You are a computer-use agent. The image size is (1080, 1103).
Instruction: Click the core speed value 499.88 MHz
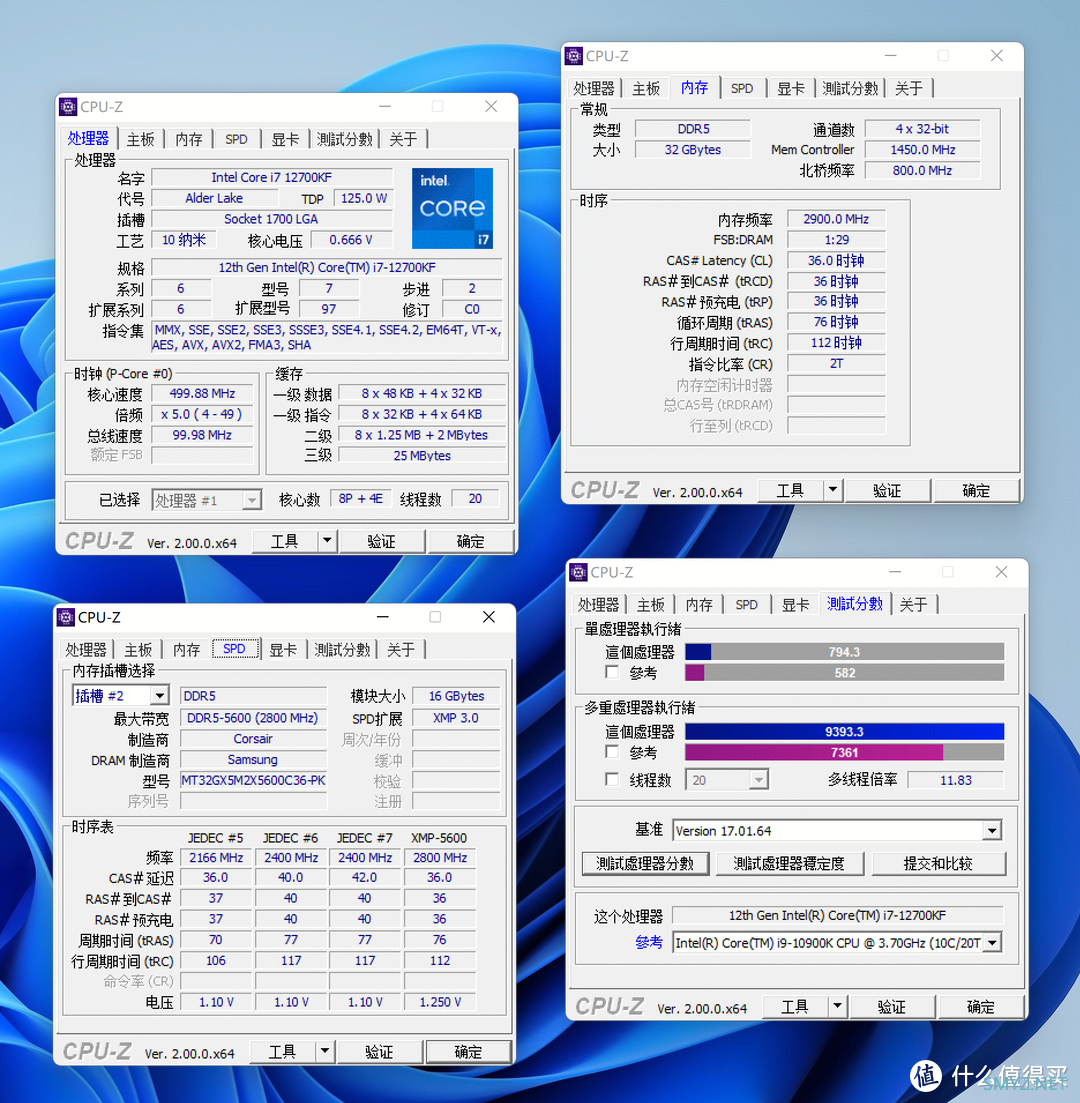pyautogui.click(x=203, y=394)
